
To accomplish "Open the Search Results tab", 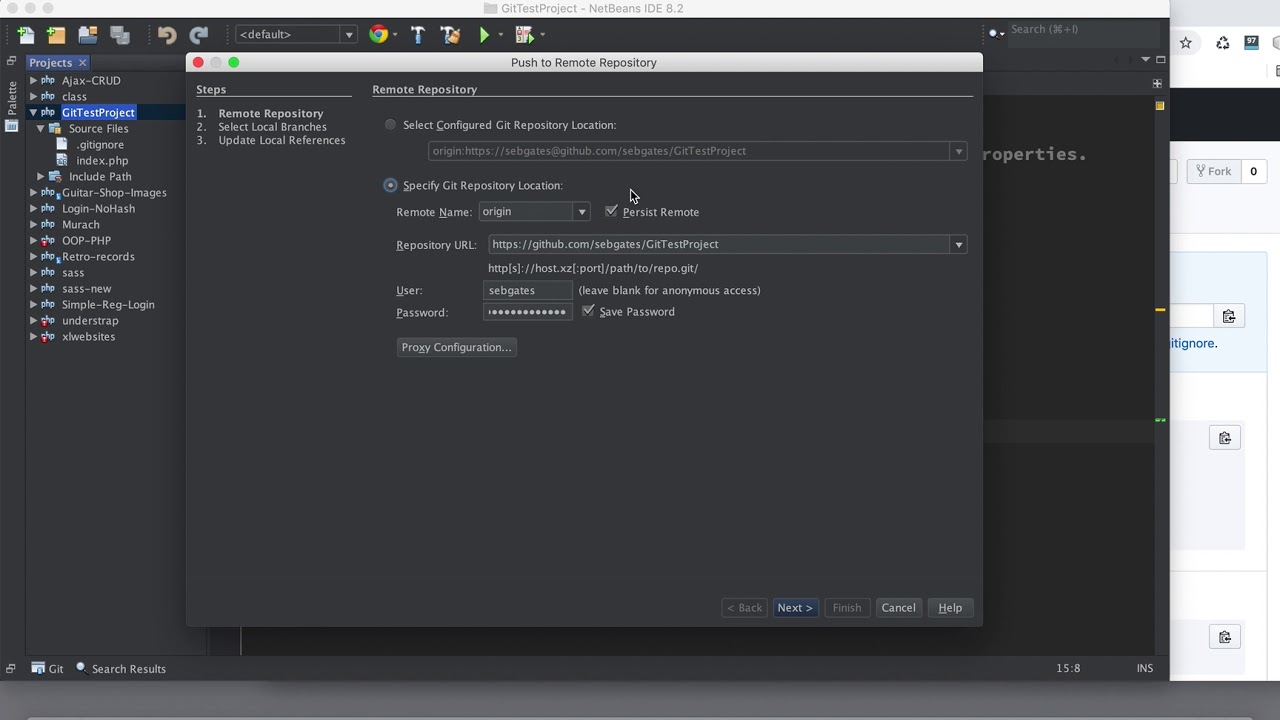I will coord(121,669).
